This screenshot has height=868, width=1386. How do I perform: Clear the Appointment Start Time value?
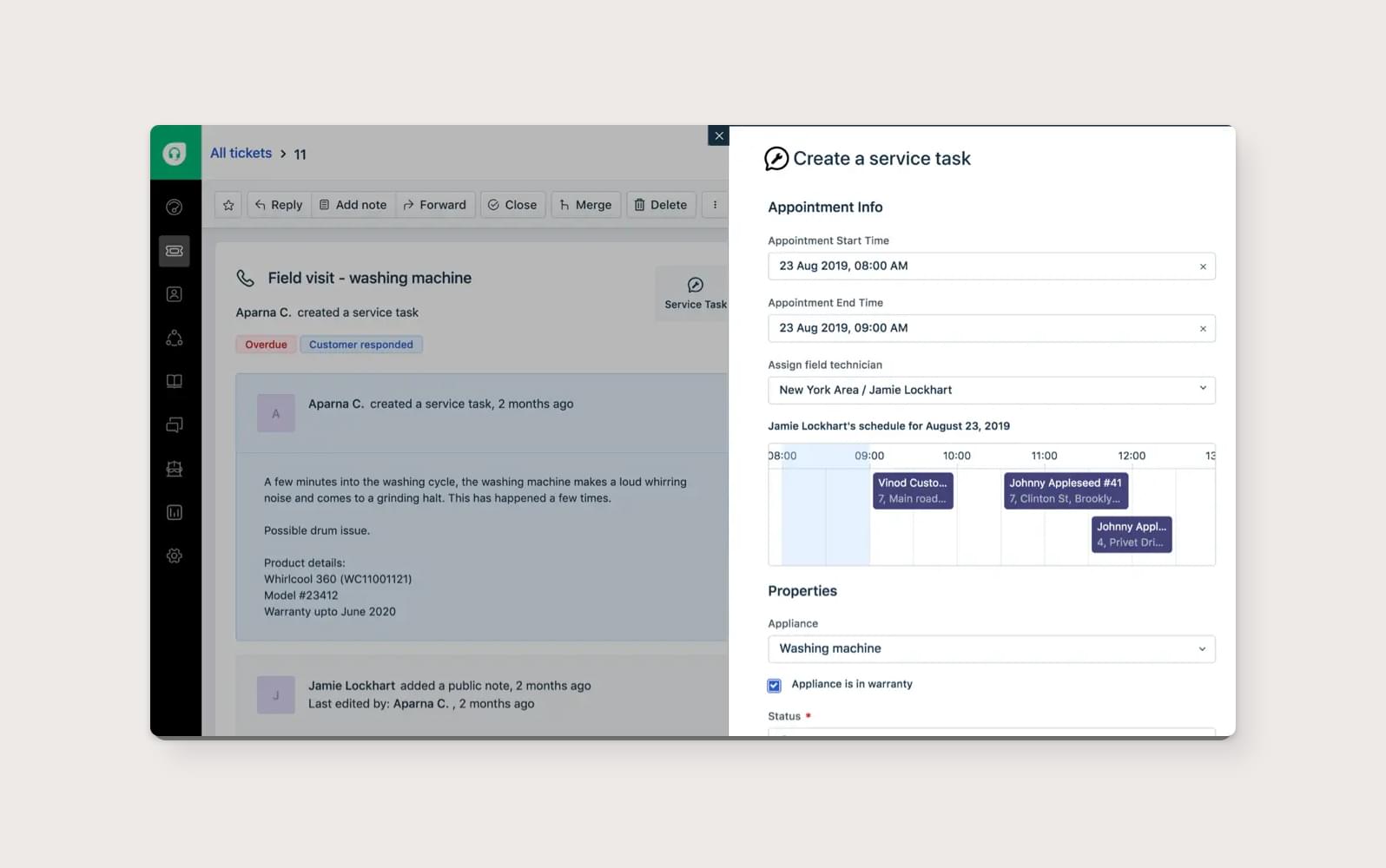pyautogui.click(x=1203, y=266)
